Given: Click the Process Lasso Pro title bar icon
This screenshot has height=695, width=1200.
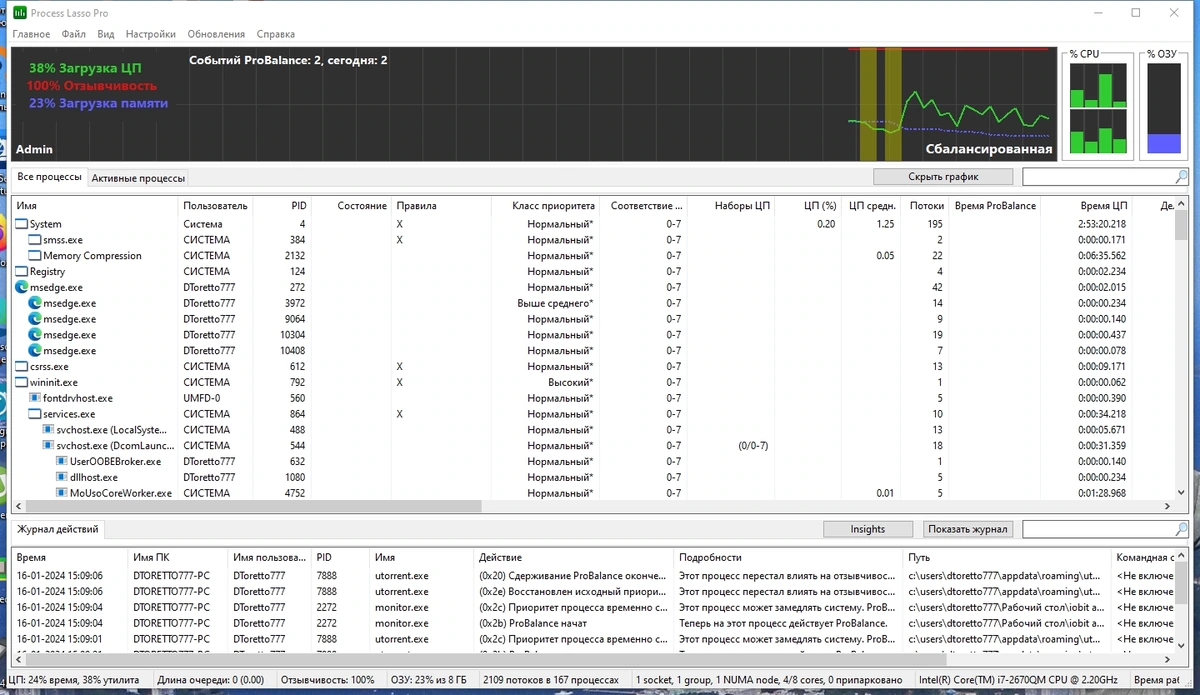Looking at the screenshot, I should [20, 13].
